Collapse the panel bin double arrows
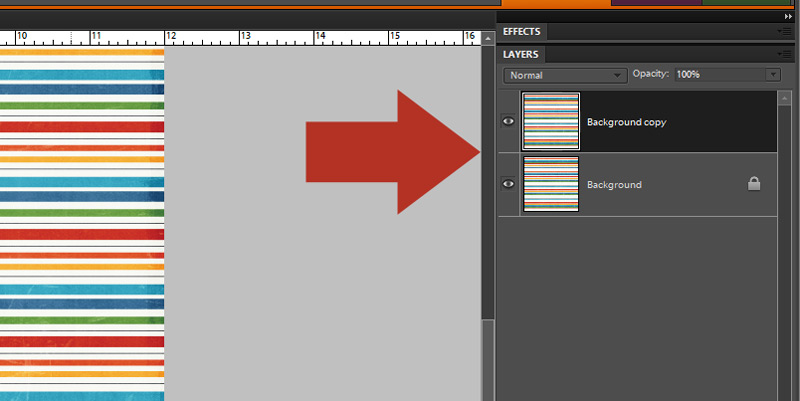Viewport: 800px width, 401px height. point(788,17)
